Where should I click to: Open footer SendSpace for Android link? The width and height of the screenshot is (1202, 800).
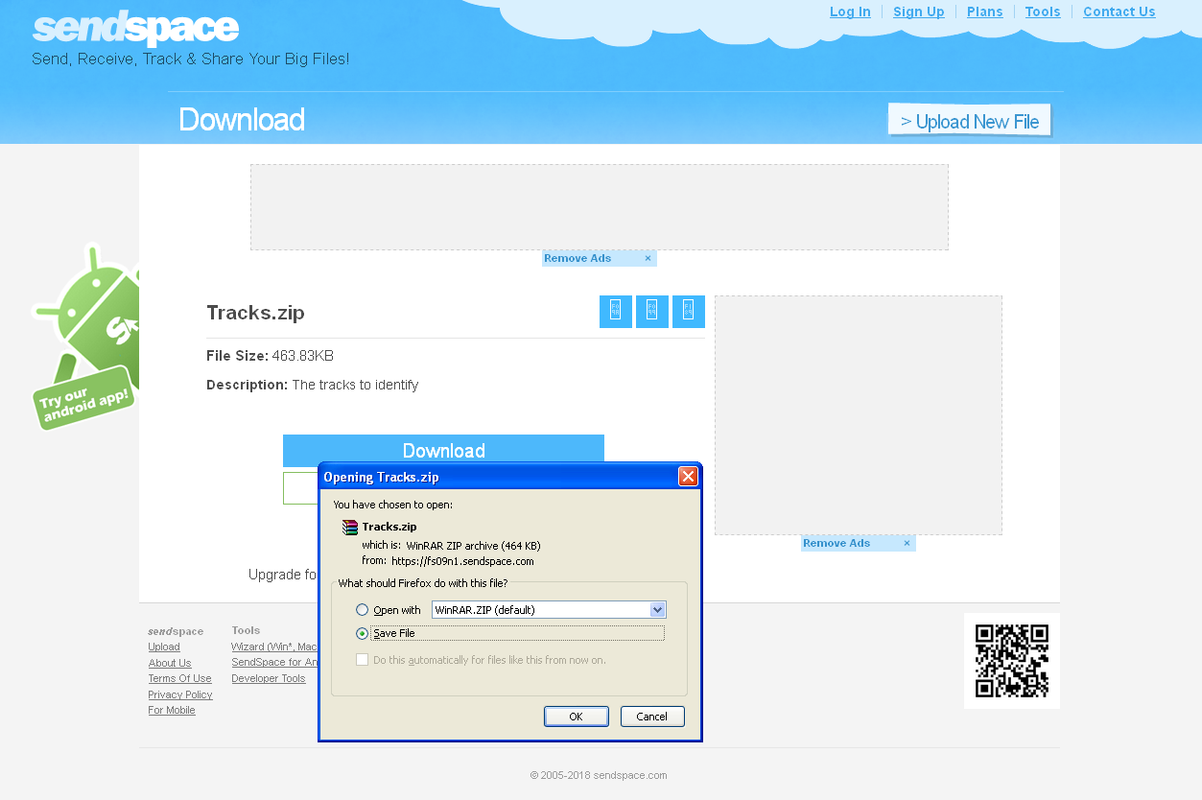coord(275,662)
